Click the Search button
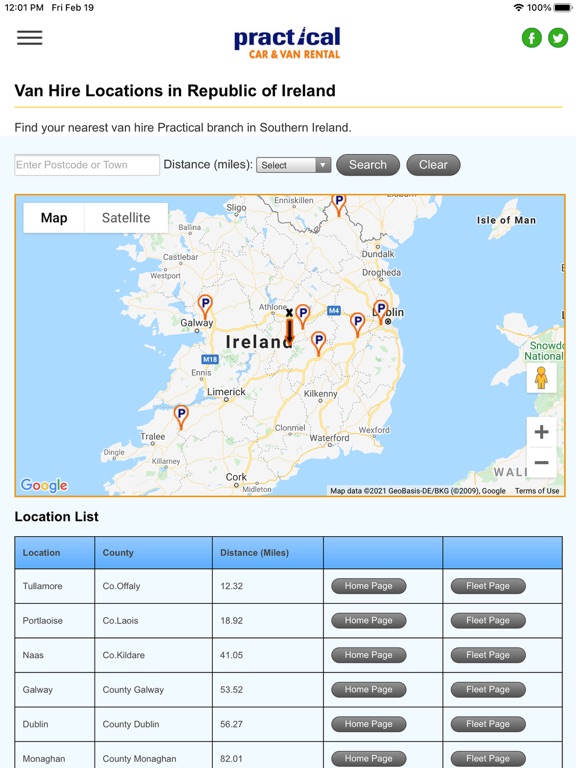This screenshot has width=576, height=768. [x=368, y=165]
